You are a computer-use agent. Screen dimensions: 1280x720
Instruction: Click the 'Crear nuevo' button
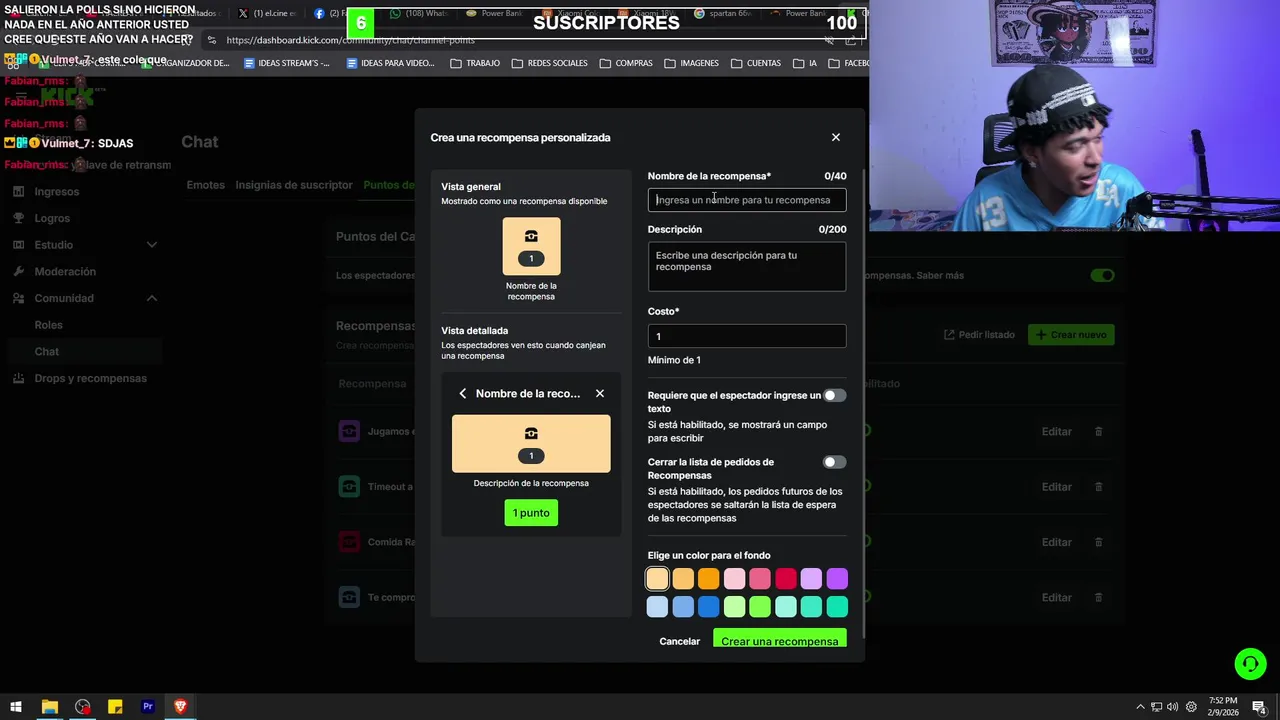pos(1070,335)
